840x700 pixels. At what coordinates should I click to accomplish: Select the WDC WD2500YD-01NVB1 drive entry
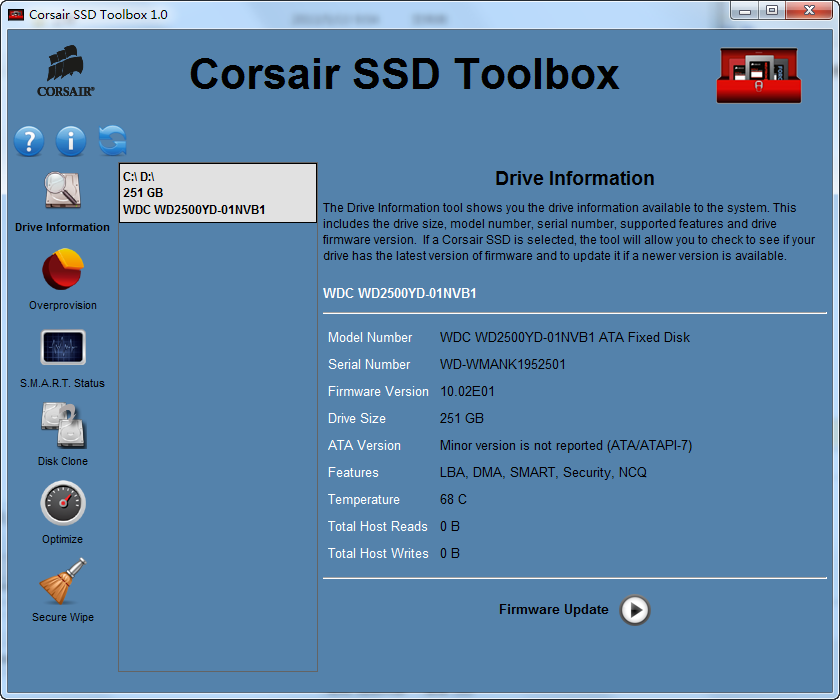217,192
